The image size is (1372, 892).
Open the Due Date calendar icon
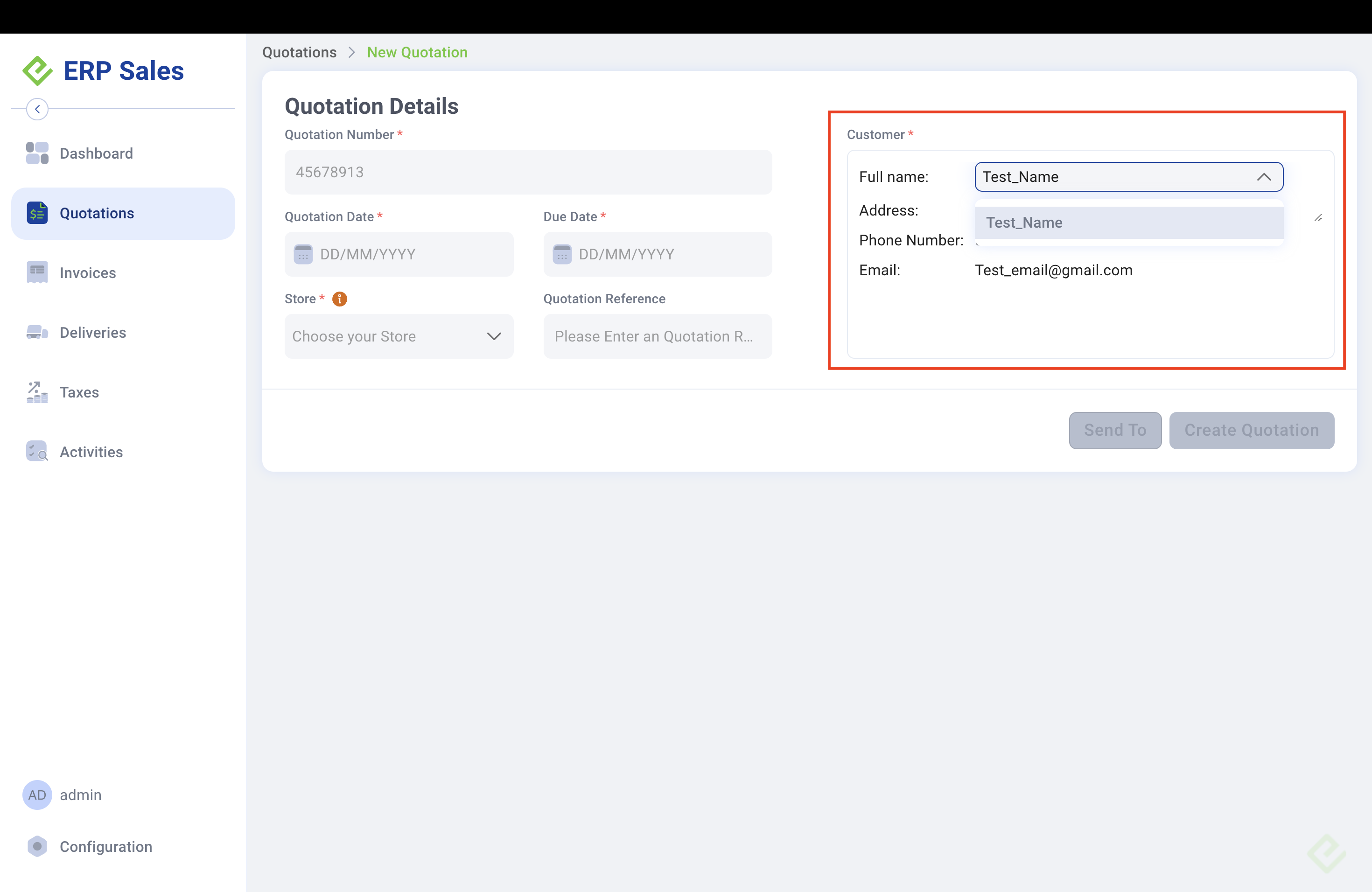click(x=562, y=254)
